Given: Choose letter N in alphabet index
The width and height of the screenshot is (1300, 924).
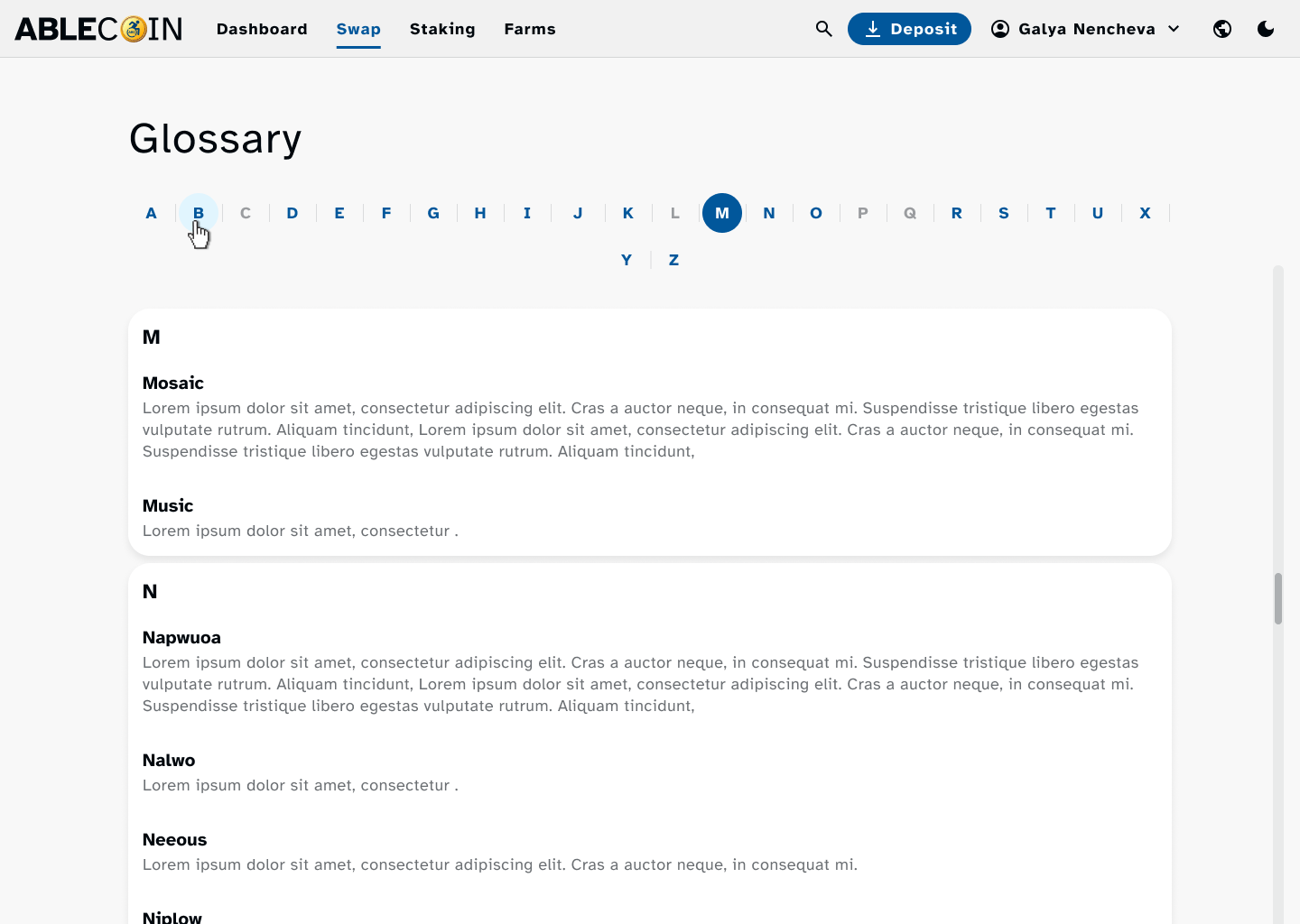Looking at the screenshot, I should (x=769, y=213).
